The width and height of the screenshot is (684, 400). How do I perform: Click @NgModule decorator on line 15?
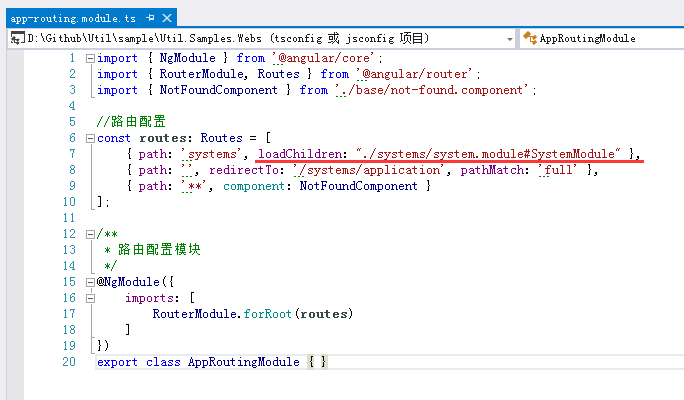(128, 282)
